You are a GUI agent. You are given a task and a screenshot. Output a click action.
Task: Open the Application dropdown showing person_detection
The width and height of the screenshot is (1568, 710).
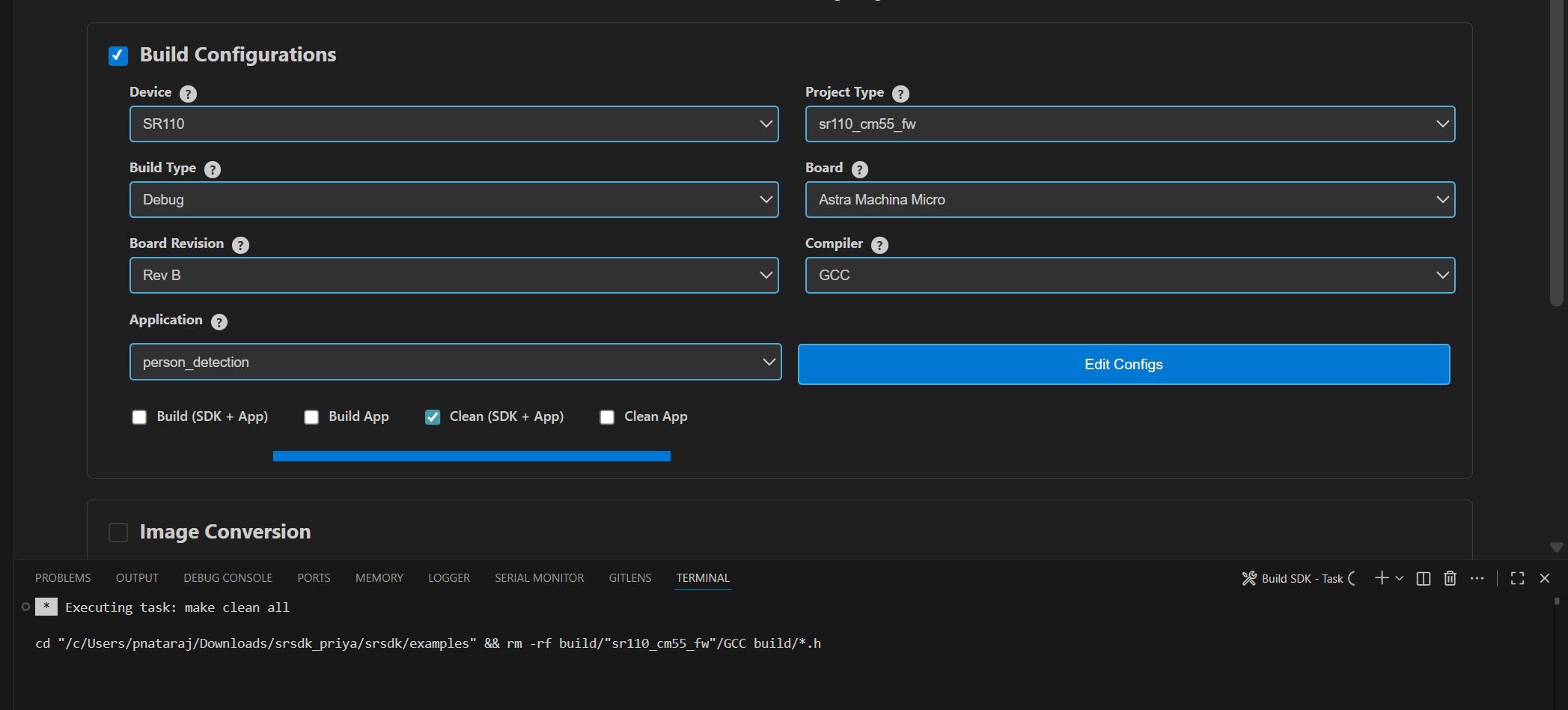point(455,362)
